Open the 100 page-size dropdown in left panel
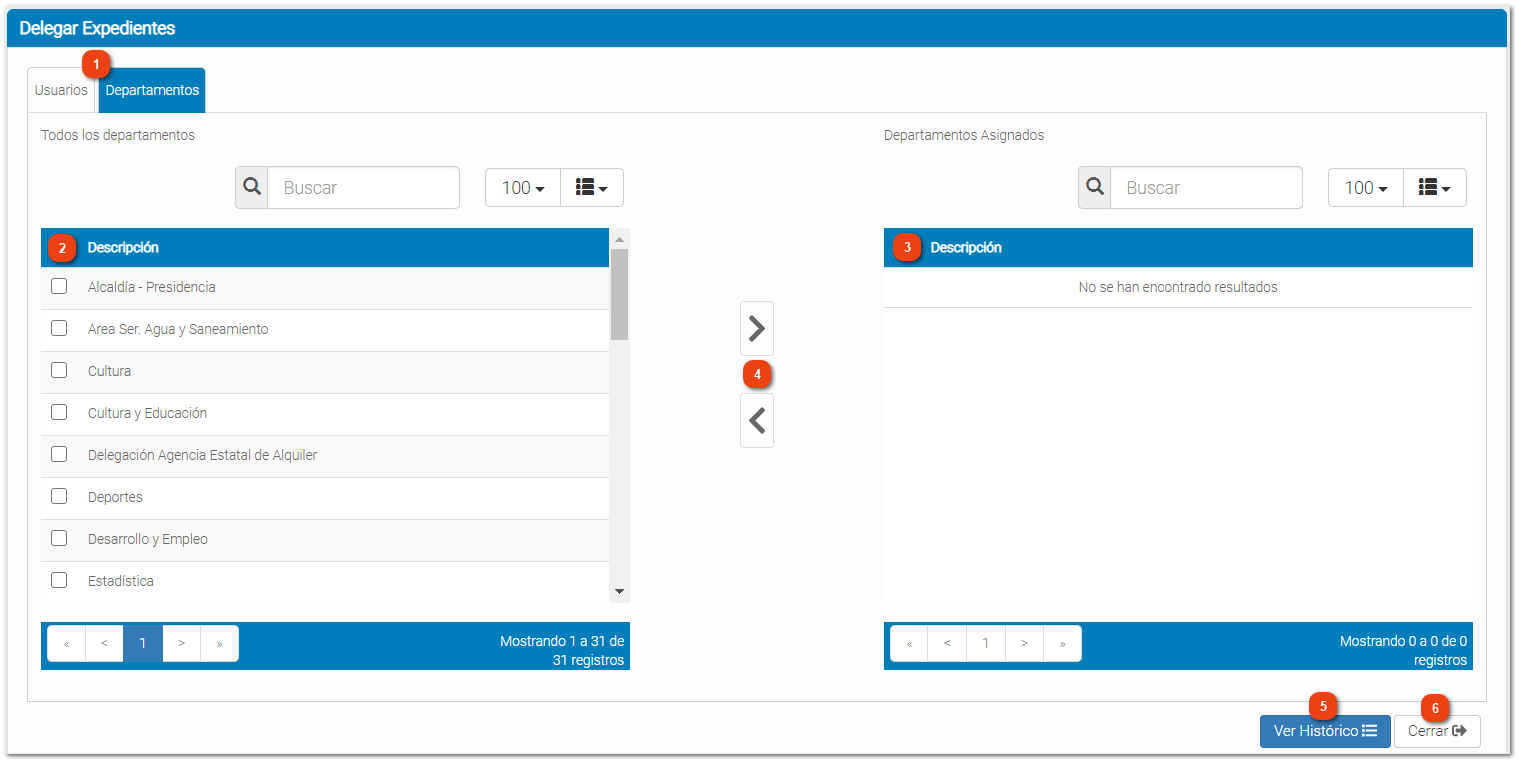The width and height of the screenshot is (1519, 763). point(523,187)
